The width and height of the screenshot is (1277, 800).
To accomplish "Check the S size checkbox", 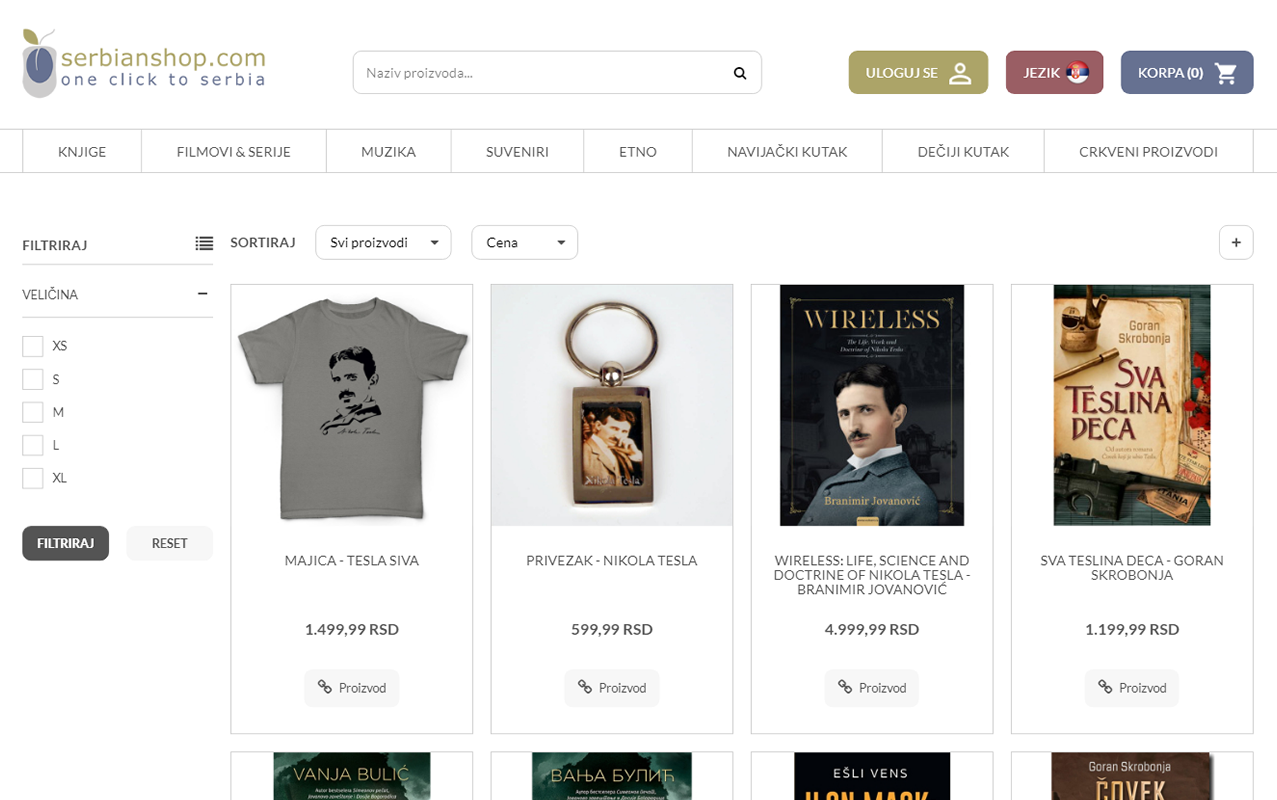I will (33, 379).
